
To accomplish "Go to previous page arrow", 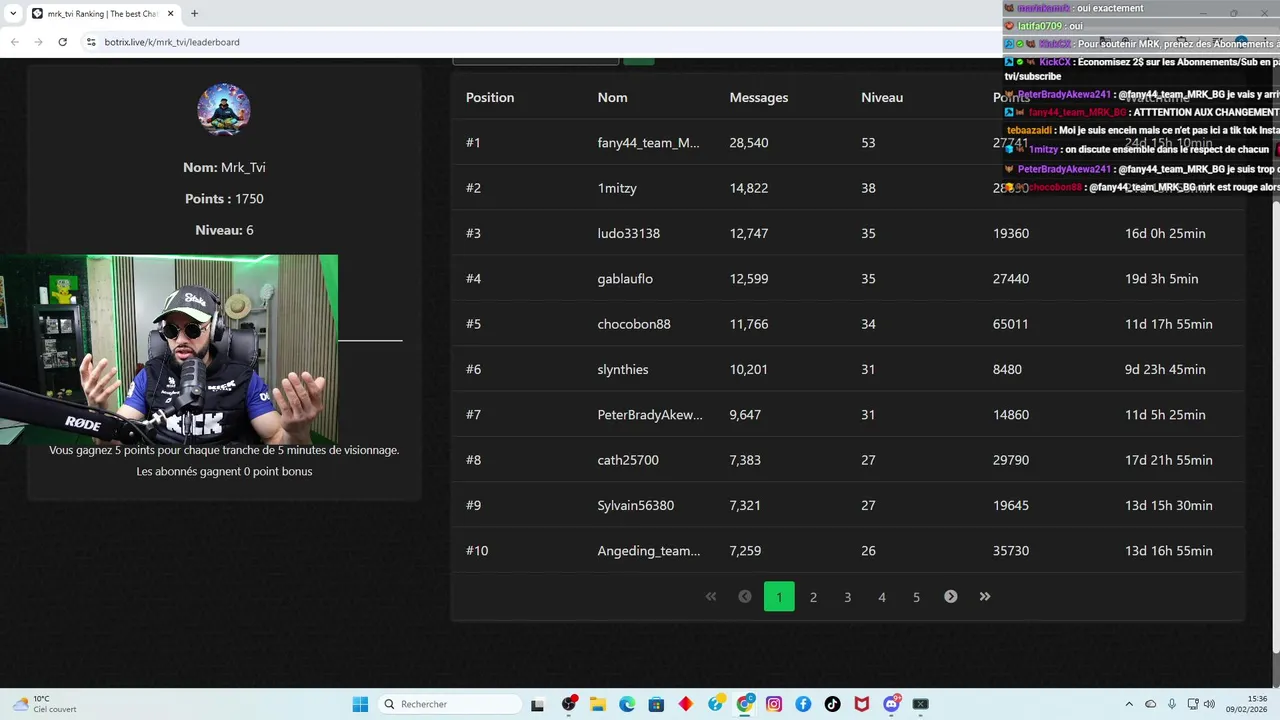I will tap(745, 597).
